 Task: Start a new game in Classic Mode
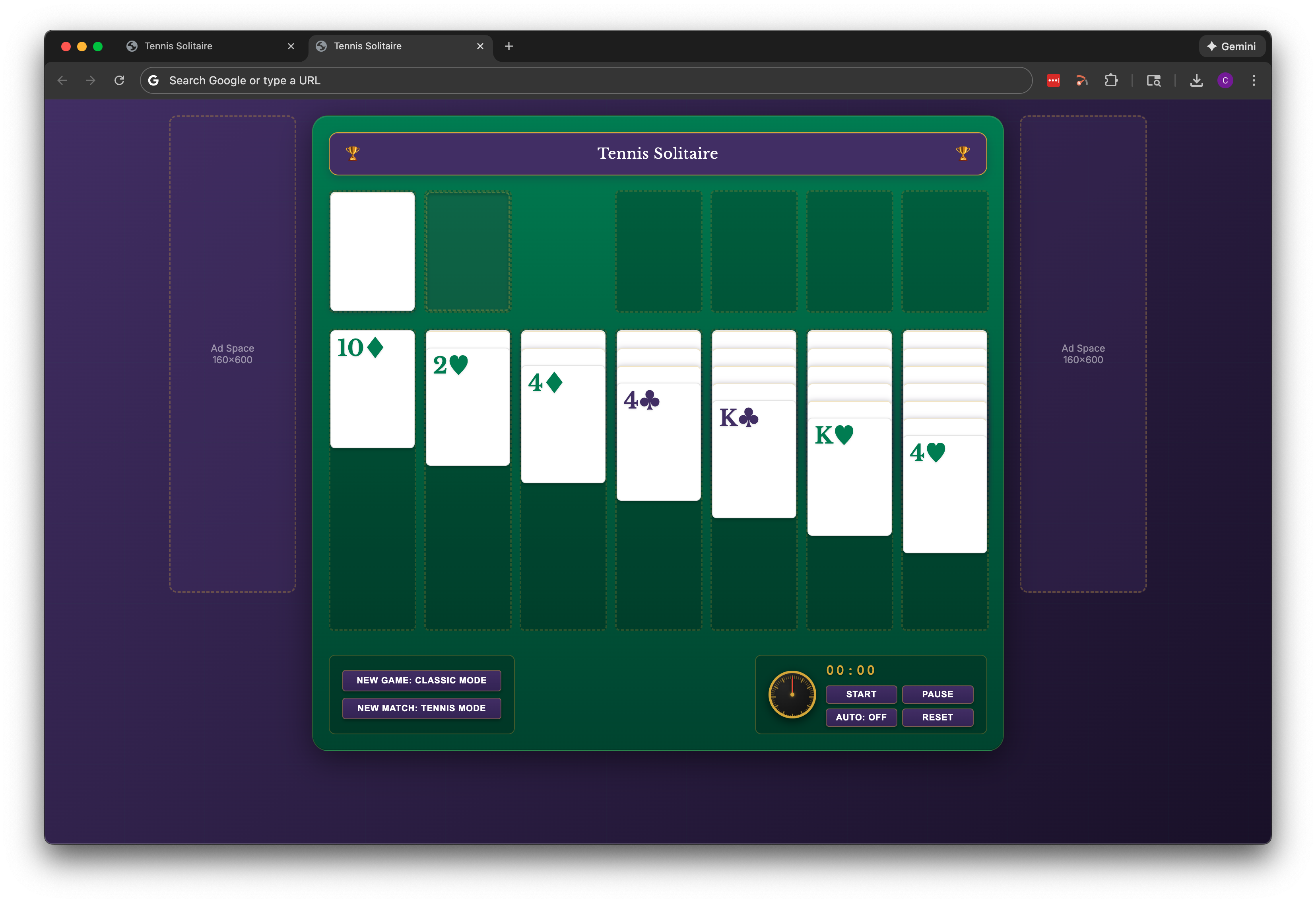pos(421,680)
